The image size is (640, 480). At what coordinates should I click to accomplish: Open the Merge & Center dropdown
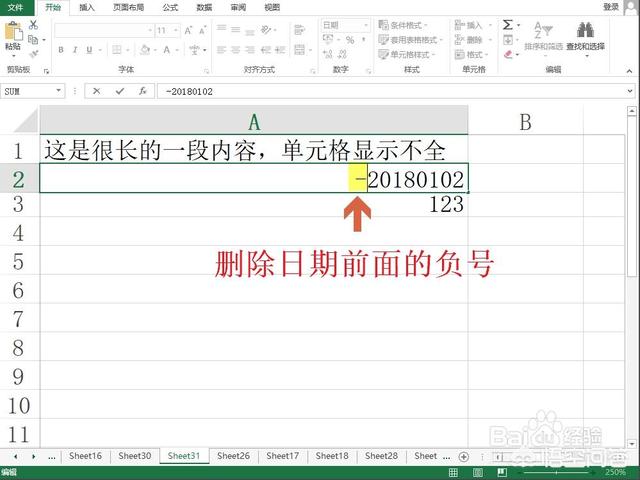(x=311, y=50)
